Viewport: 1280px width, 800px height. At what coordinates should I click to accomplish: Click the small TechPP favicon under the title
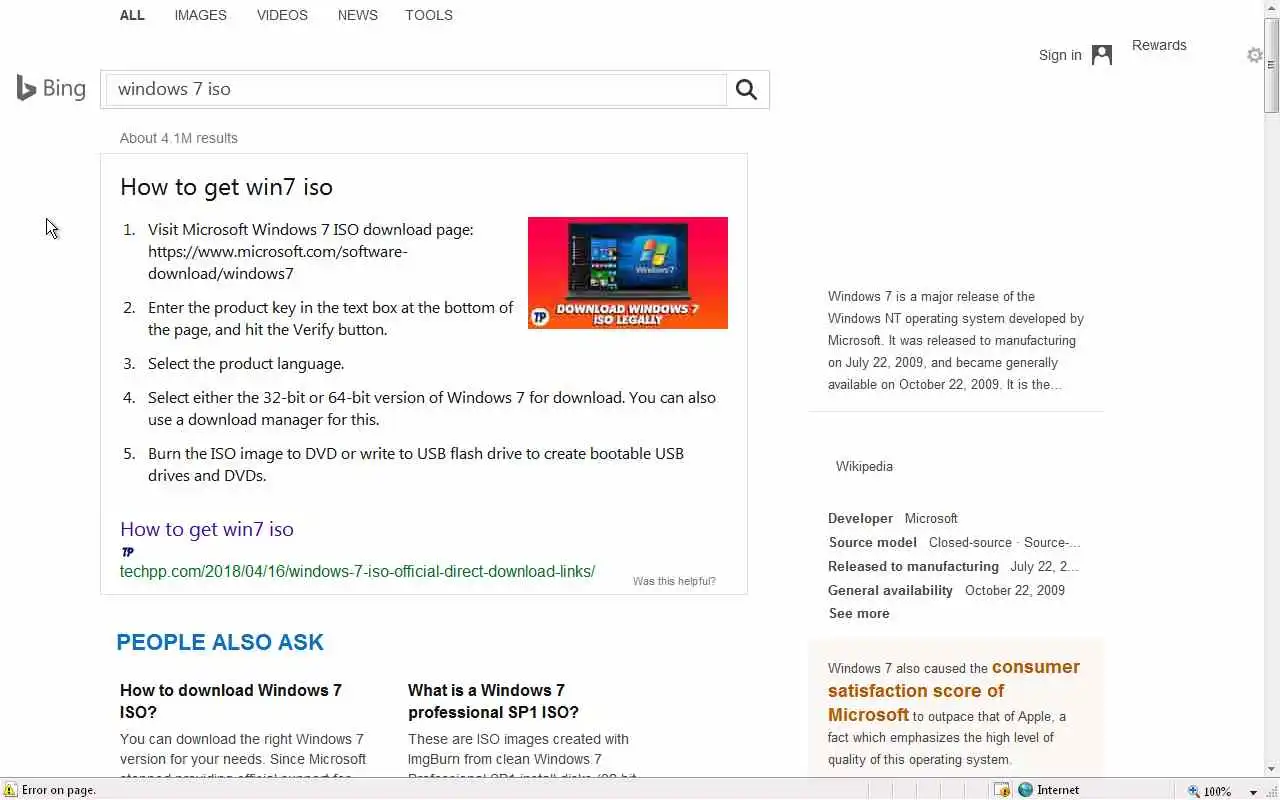(127, 551)
